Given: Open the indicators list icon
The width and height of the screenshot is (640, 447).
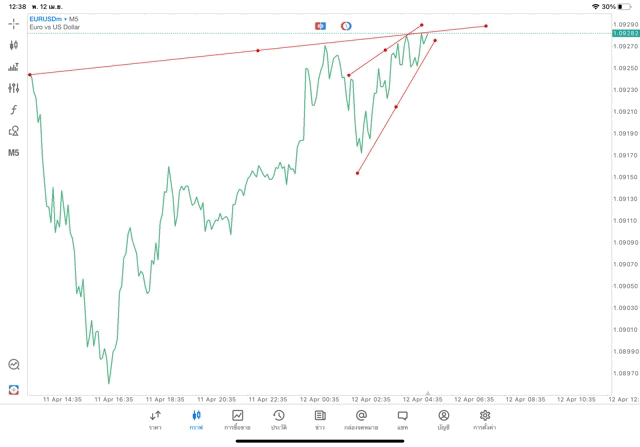Looking at the screenshot, I should (14, 66).
